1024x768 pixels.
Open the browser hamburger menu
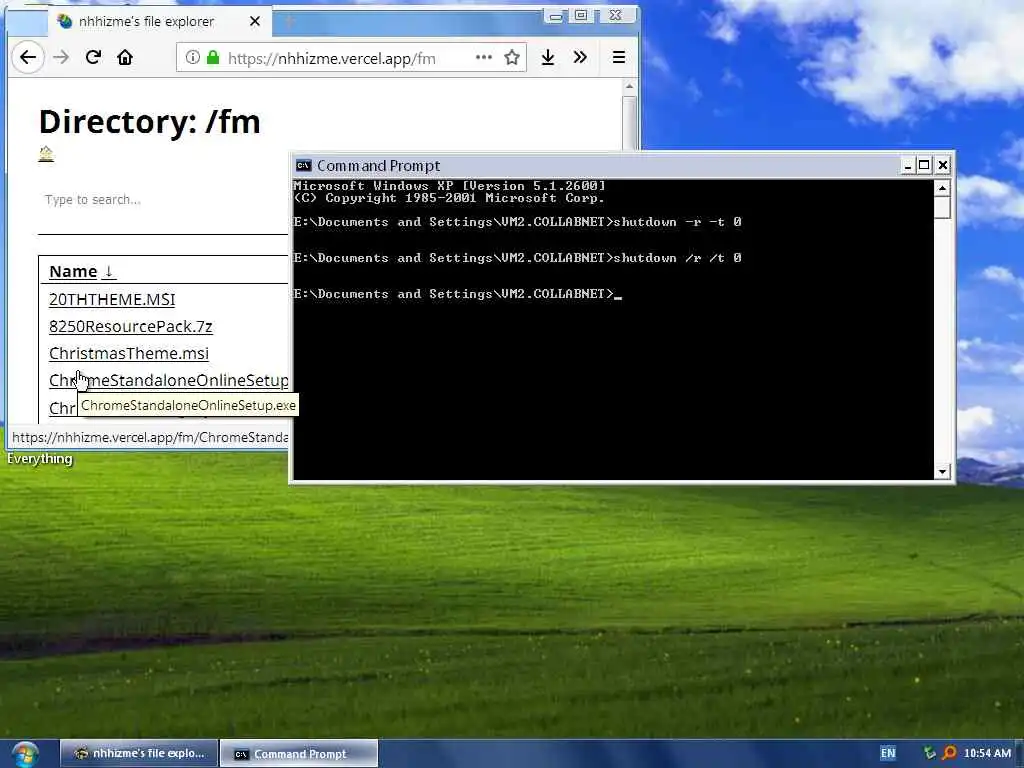click(618, 57)
